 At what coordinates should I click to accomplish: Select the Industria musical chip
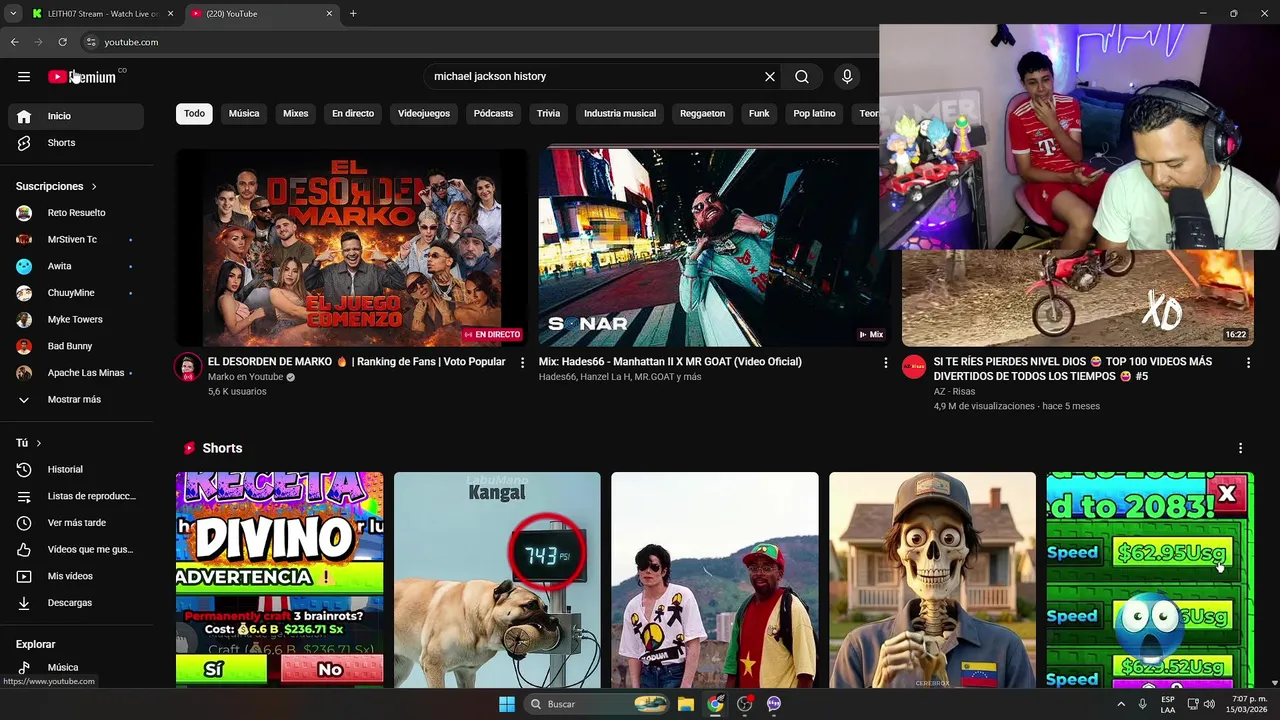coord(620,114)
